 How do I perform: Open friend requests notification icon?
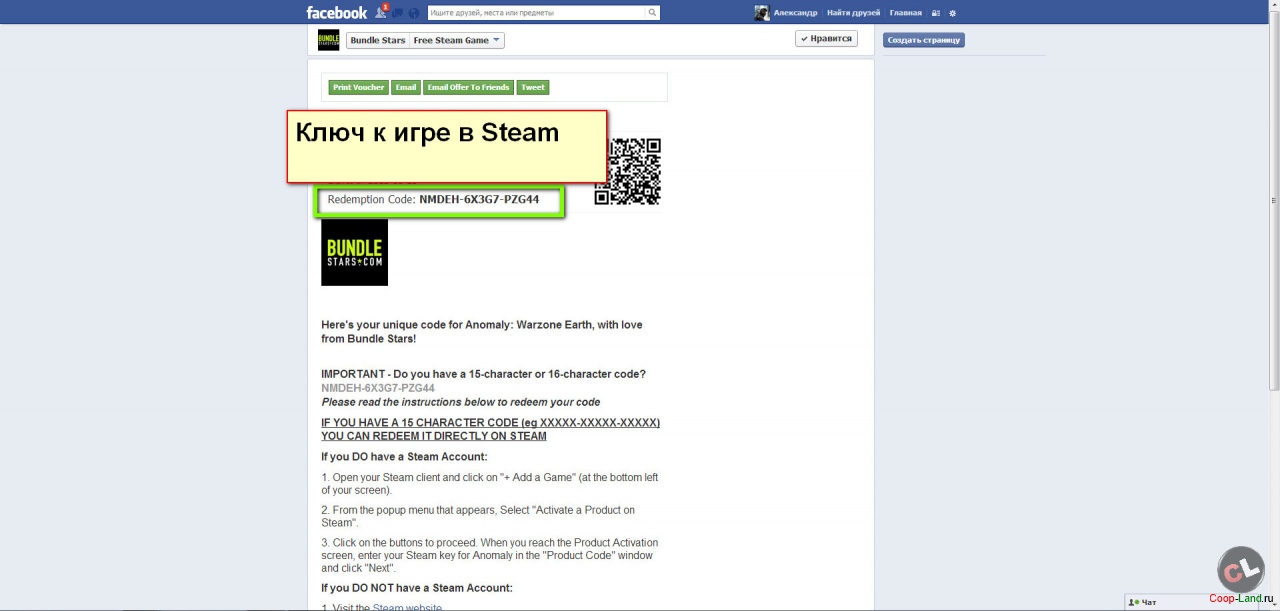(381, 13)
